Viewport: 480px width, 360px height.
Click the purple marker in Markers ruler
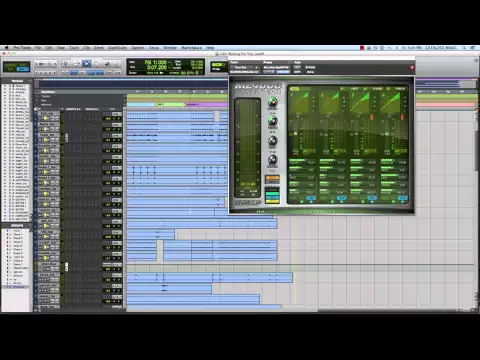(207, 105)
